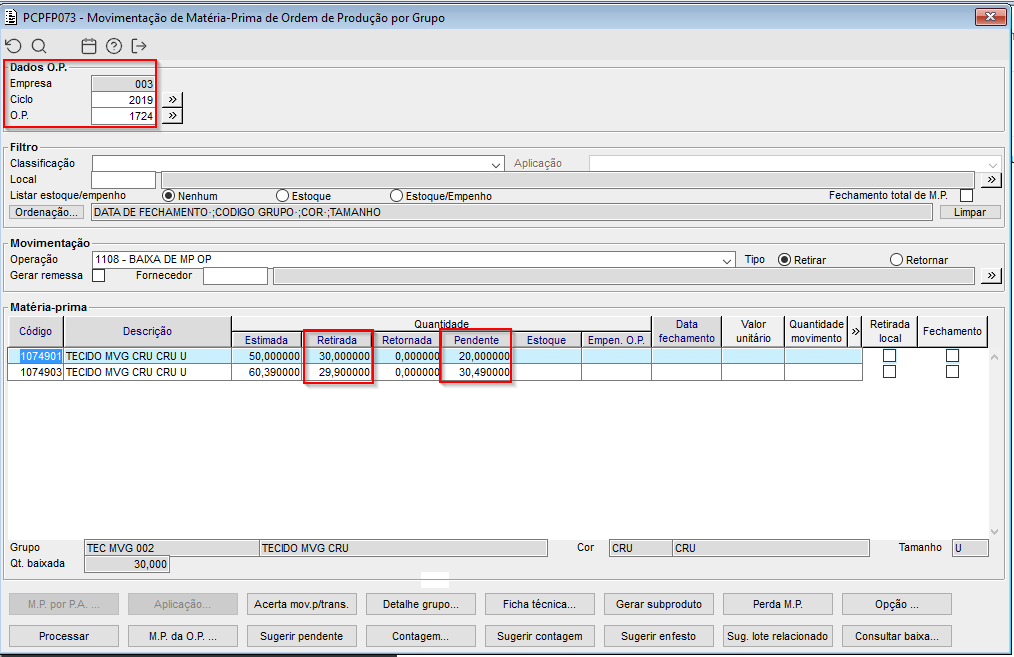Screen dimensions: 1014x657
Task: Open the Operação dropdown 1108 - BAIXA DE MP OP
Action: click(x=727, y=260)
